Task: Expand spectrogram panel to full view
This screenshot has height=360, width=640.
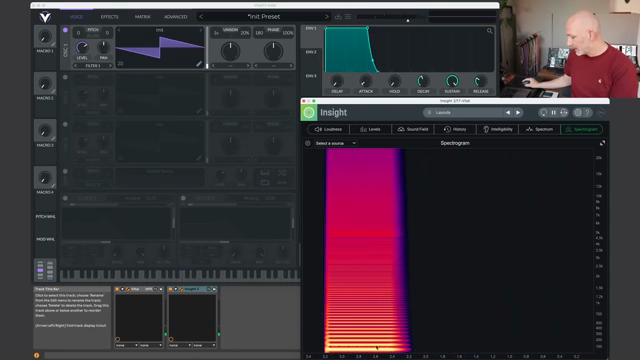Action: 602,143
